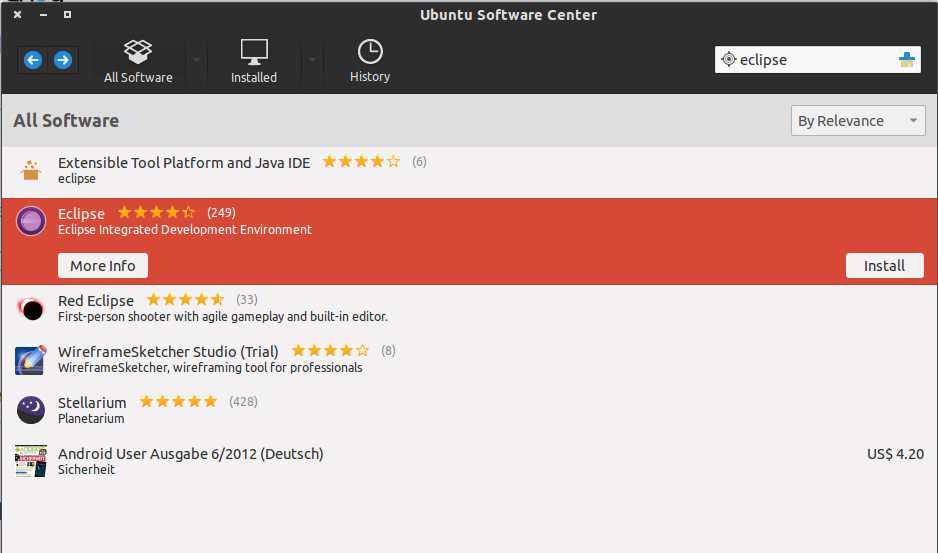Viewport: 938px width, 553px height.
Task: Close the Ubuntu Software Center window
Action: click(x=18, y=14)
